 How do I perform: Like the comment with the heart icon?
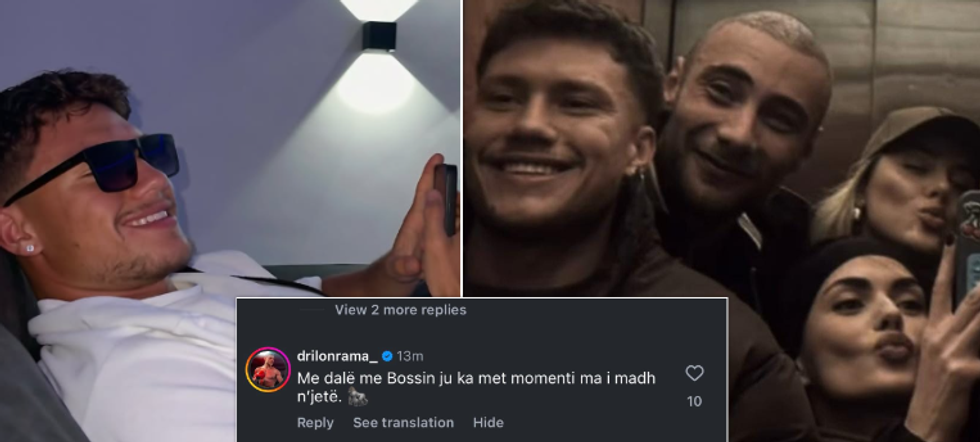point(694,373)
